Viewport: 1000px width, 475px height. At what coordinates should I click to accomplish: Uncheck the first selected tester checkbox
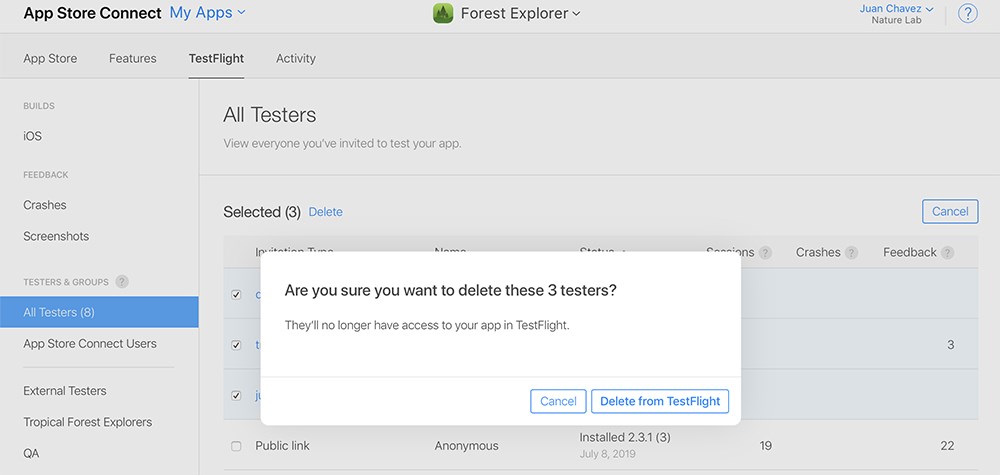(x=236, y=295)
